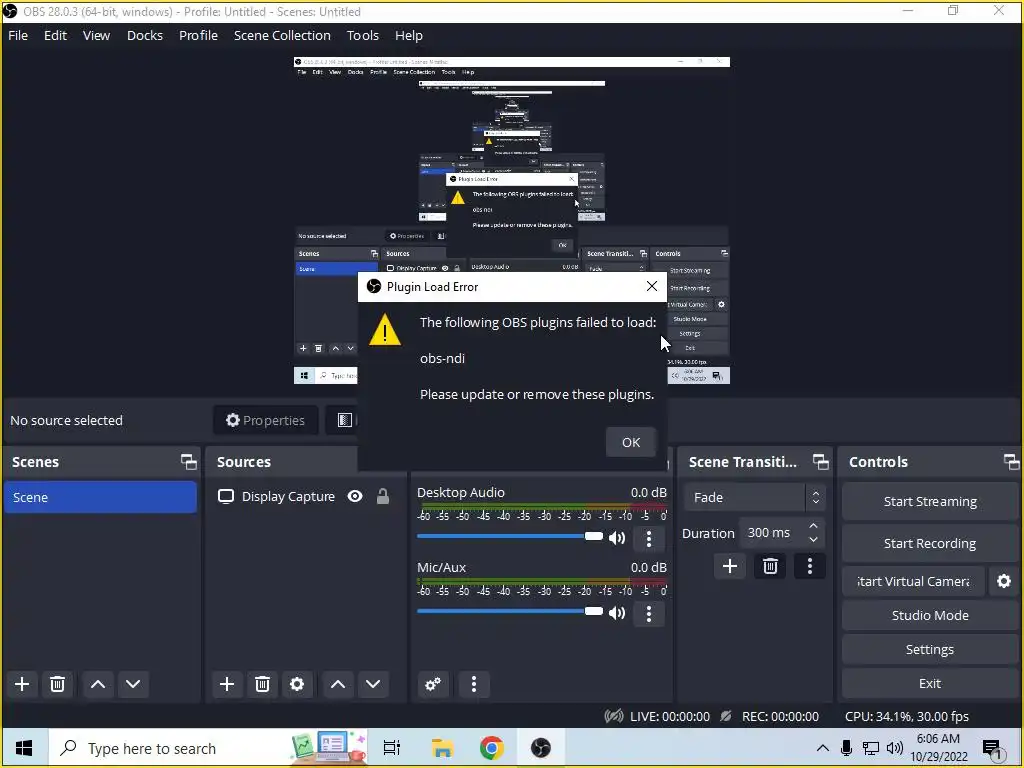Viewport: 1024px width, 768px height.
Task: Open the Edit menu
Action: (55, 35)
